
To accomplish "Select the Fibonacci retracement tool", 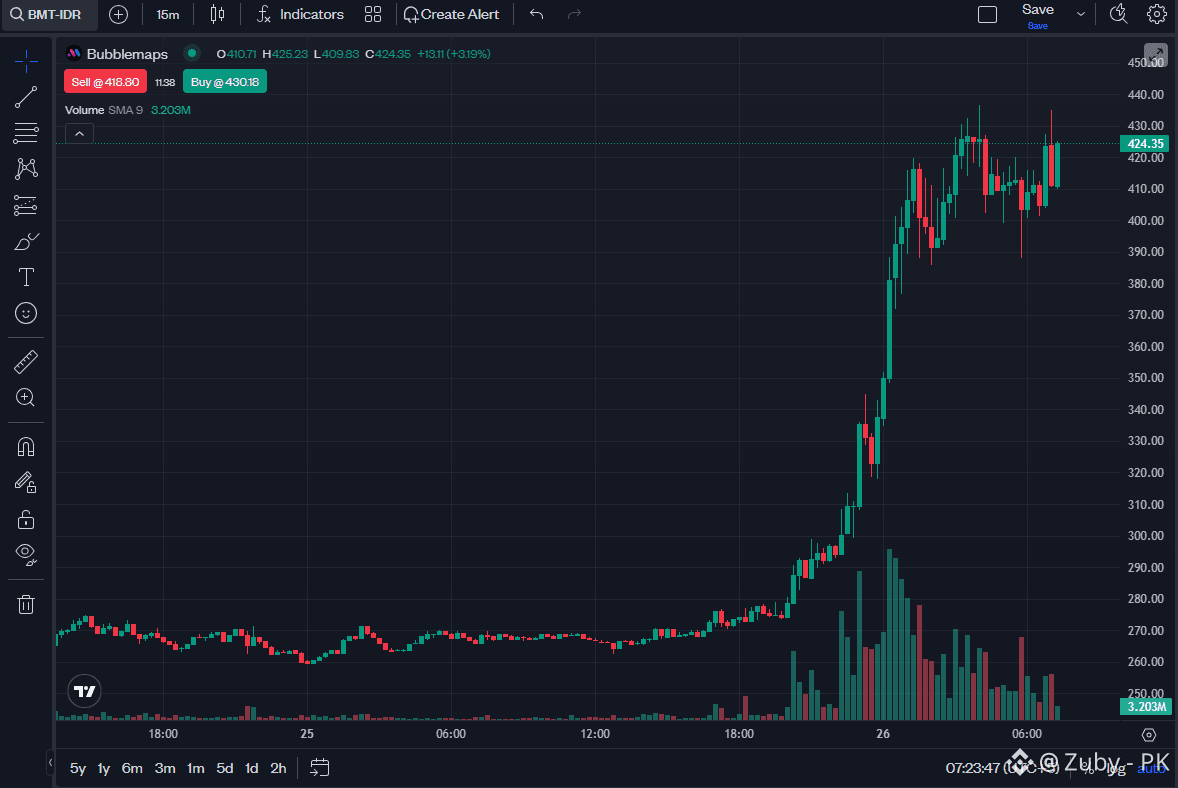I will [26, 133].
